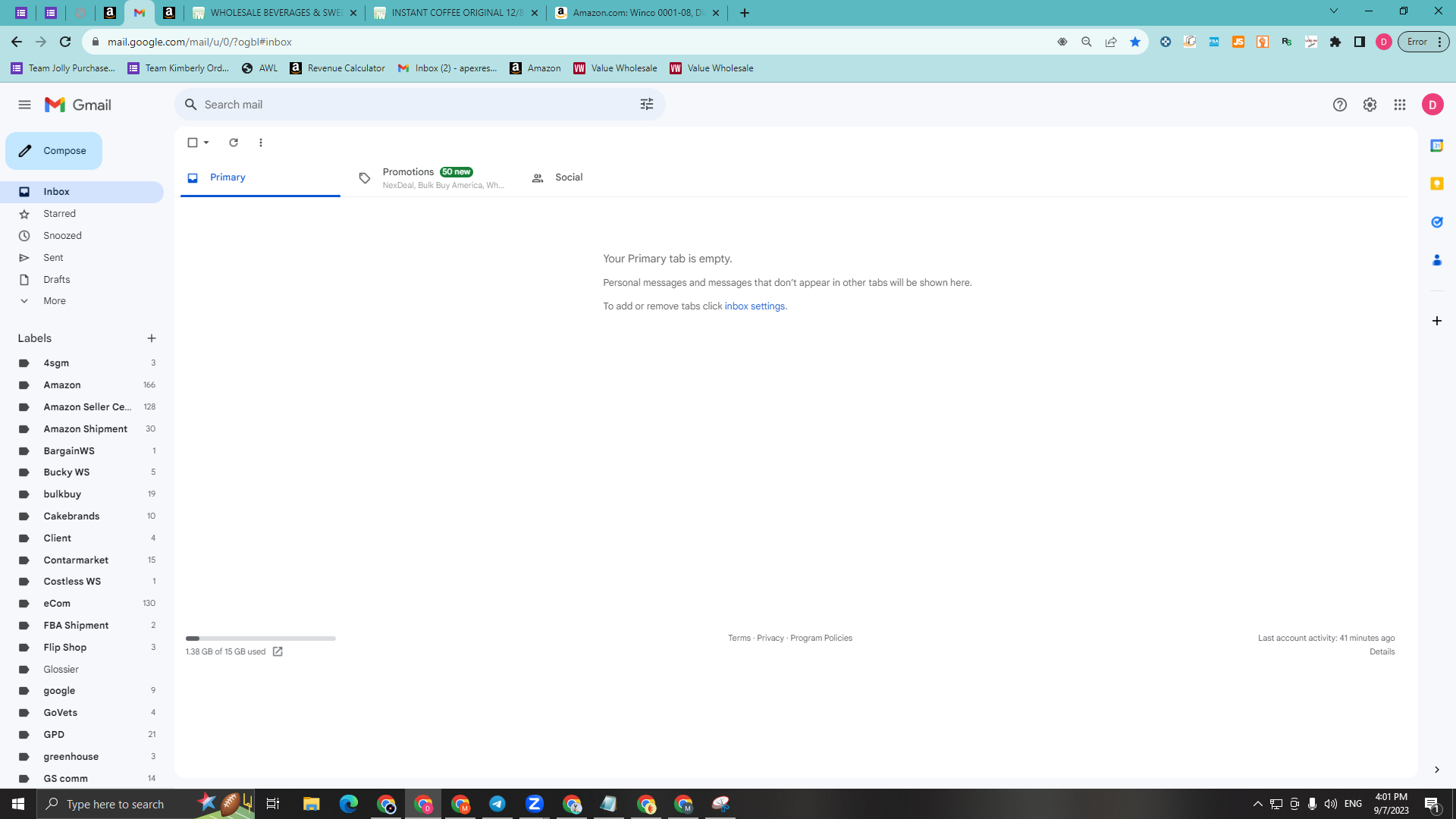Open the Terms link
Viewport: 1456px width, 819px height.
coord(739,639)
